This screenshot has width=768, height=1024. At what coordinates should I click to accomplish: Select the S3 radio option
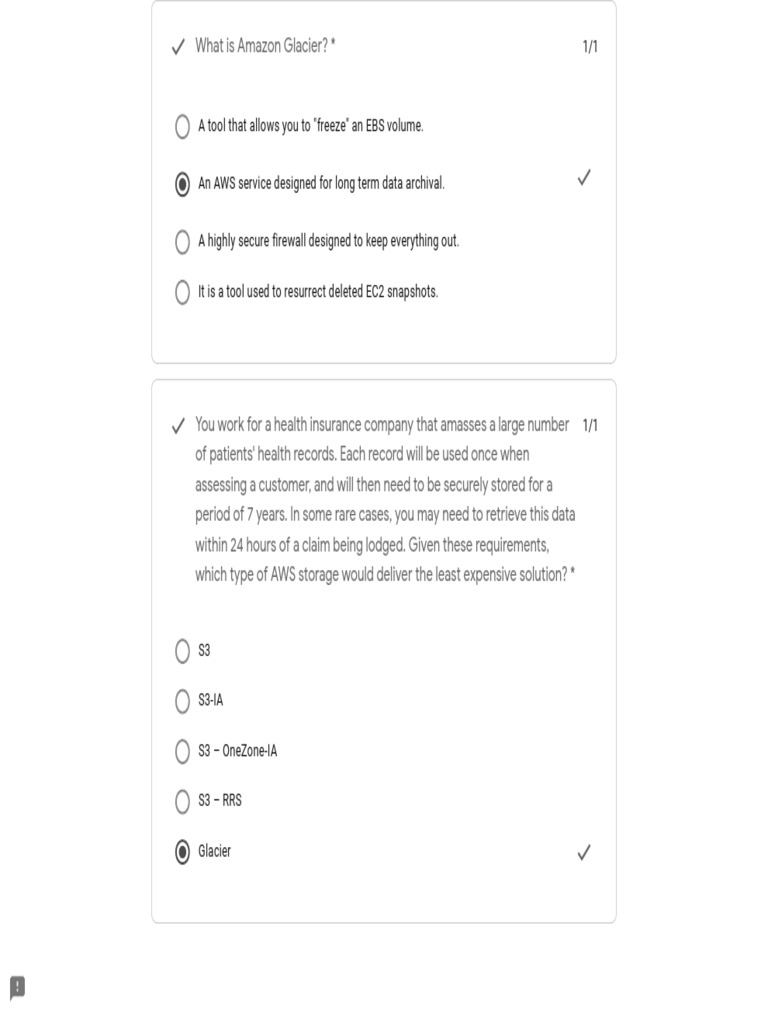182,651
